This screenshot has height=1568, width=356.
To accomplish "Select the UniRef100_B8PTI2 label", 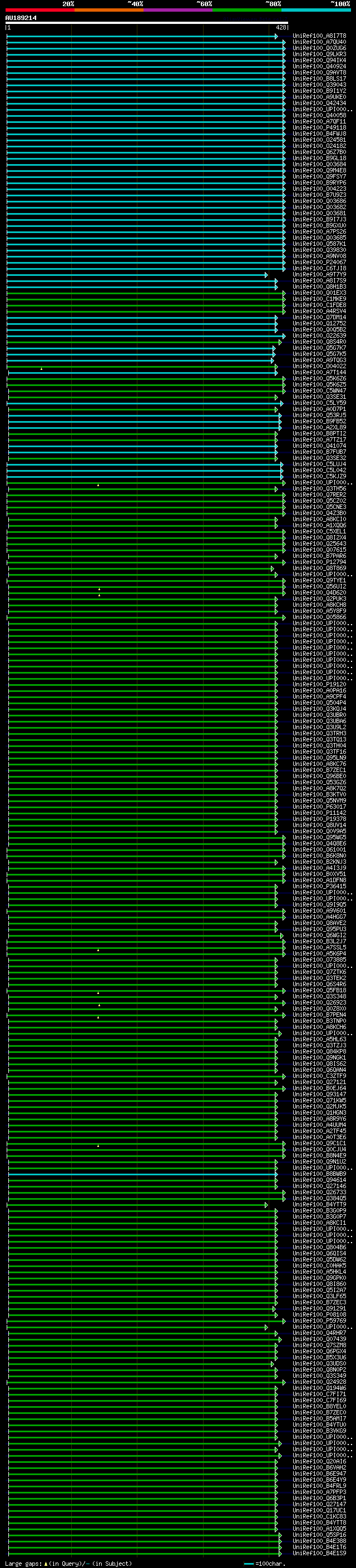I will [319, 433].
